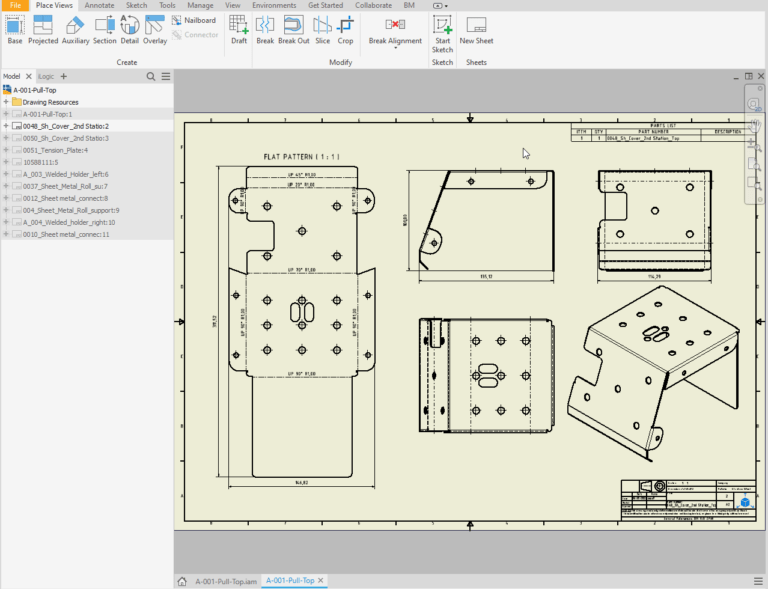Select sheet A_004_Welded_holder_right:10
This screenshot has width=768, height=589.
tap(69, 222)
